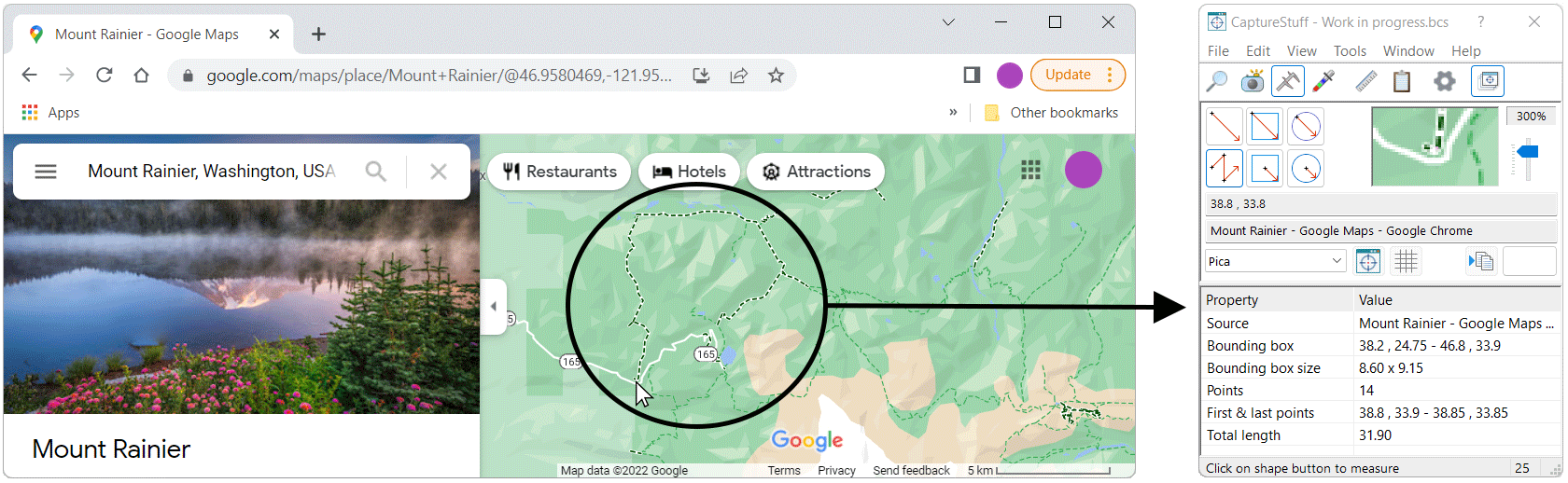Click the Send feedback link on map

point(911,471)
